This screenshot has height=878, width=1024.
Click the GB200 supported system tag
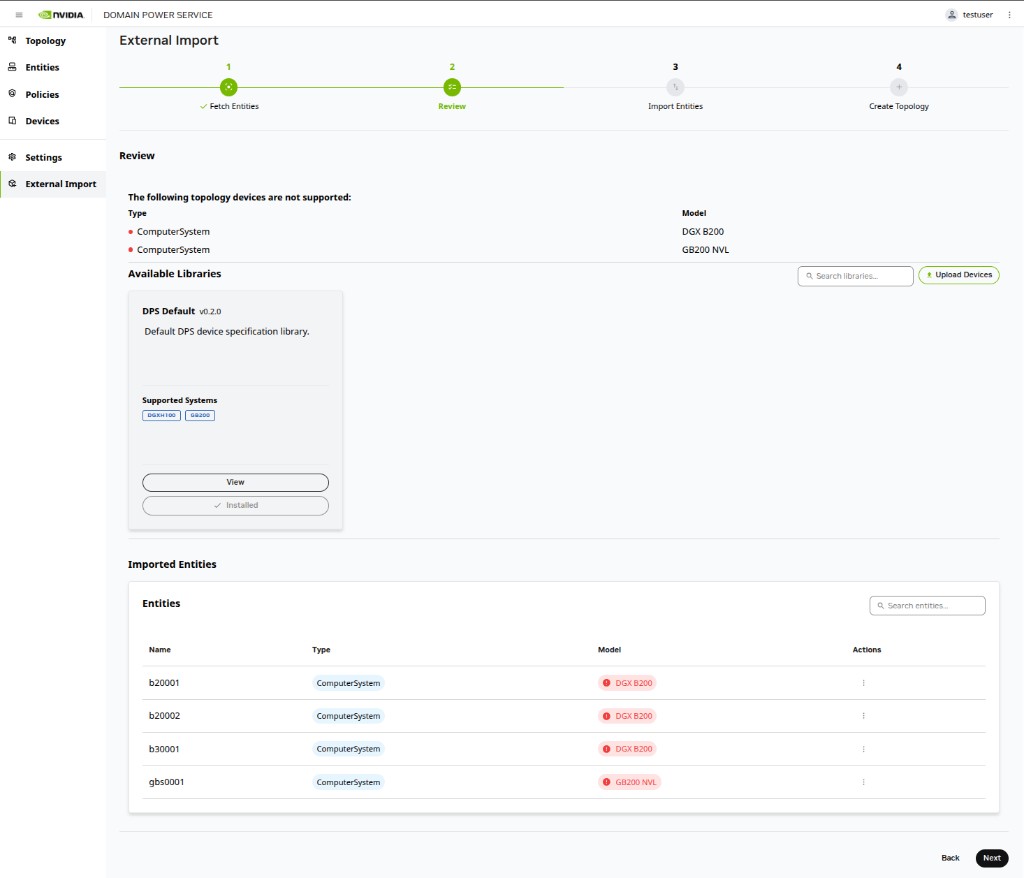coord(200,415)
